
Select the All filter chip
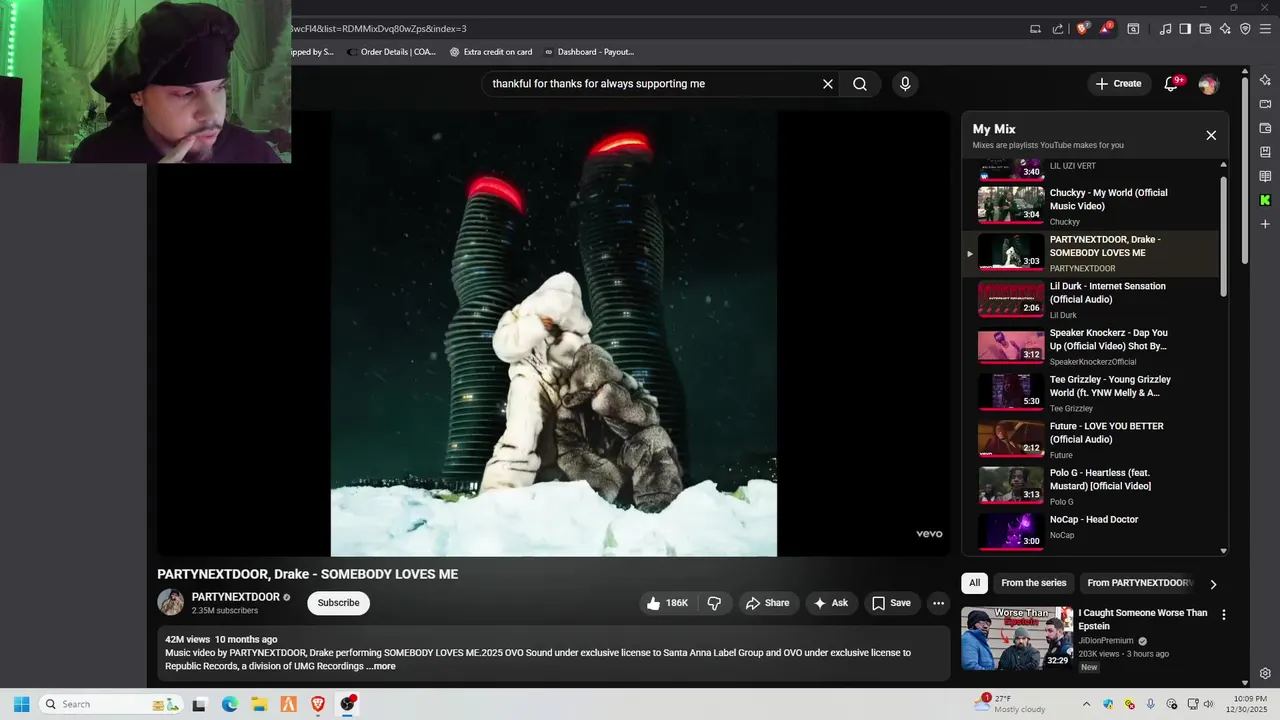click(975, 583)
